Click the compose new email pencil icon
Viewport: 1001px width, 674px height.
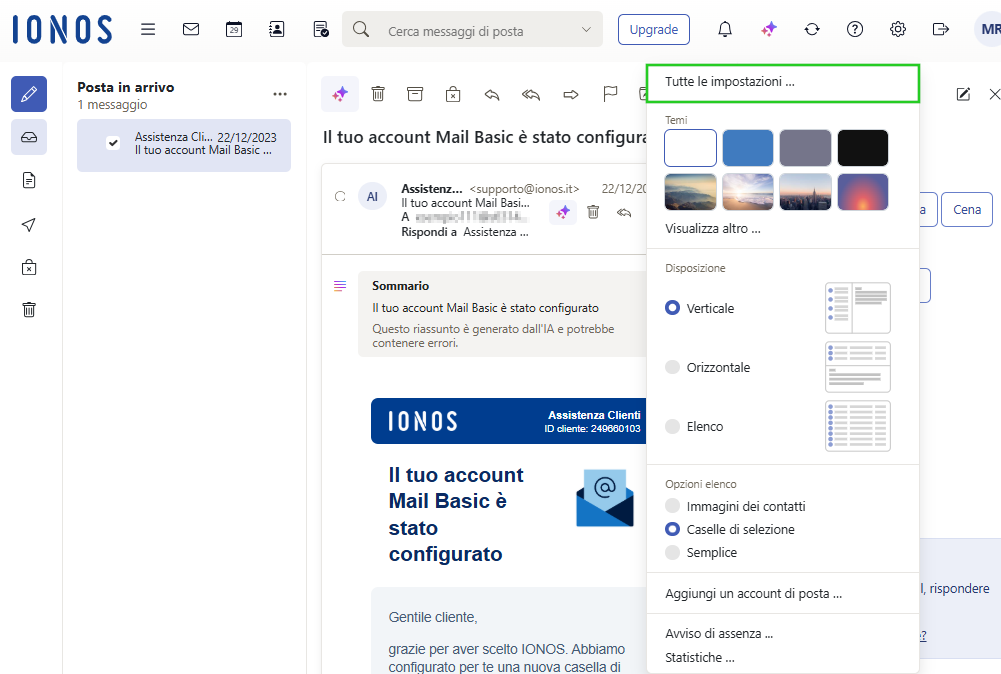click(29, 94)
